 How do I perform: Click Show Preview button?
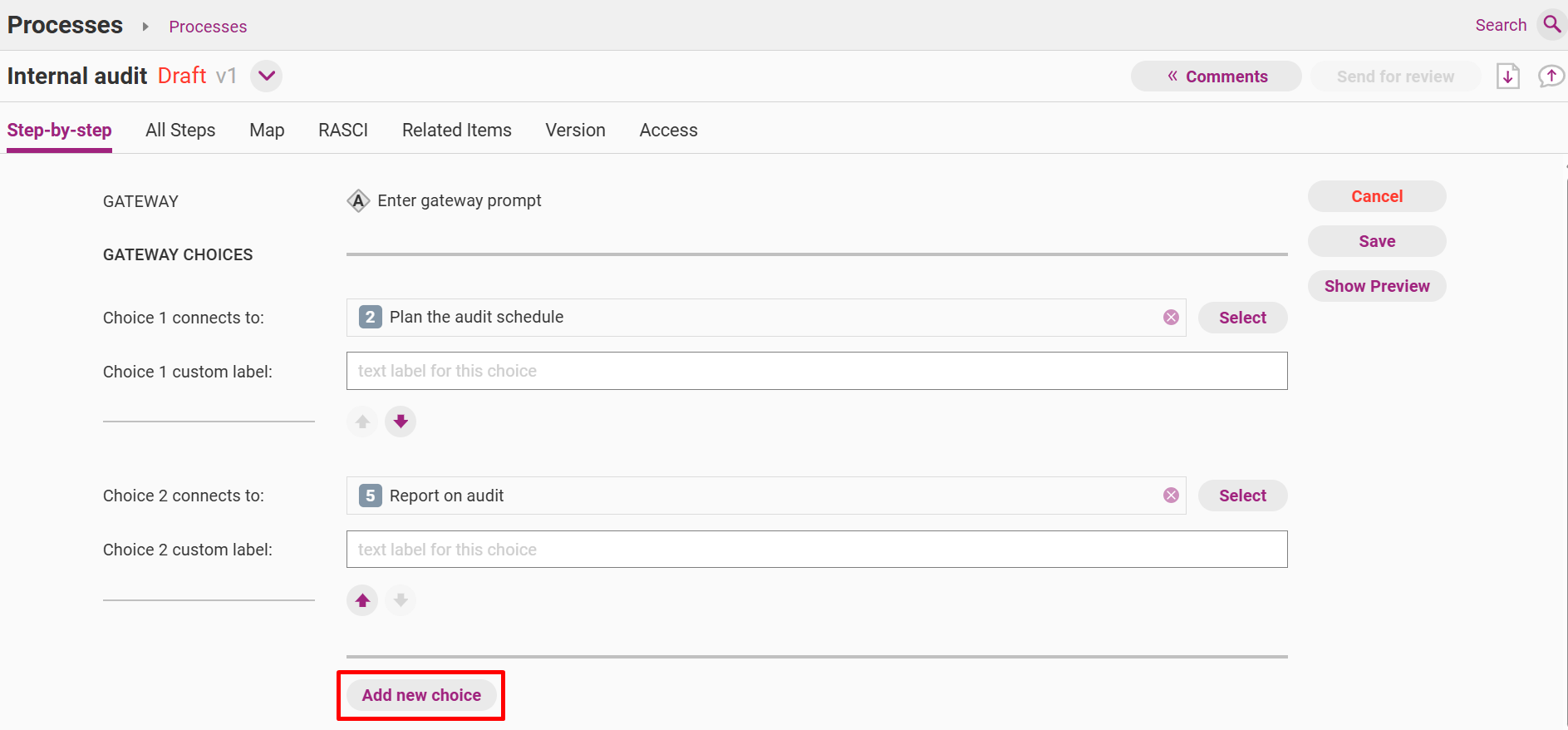[x=1377, y=286]
